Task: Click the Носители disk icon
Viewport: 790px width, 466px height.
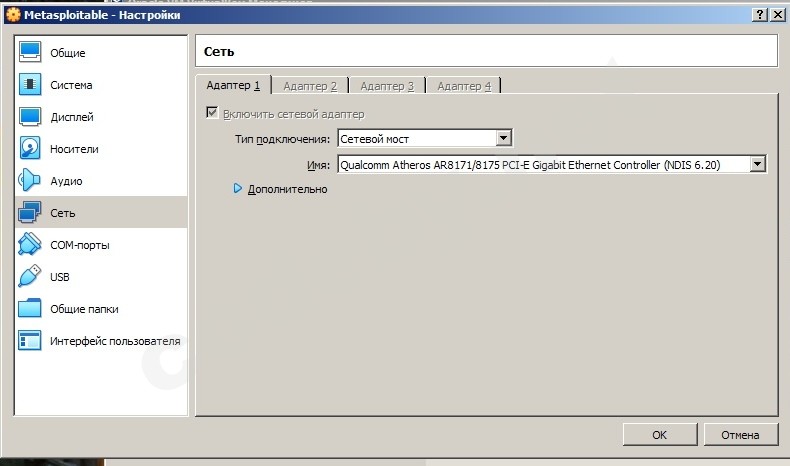Action: click(30, 149)
